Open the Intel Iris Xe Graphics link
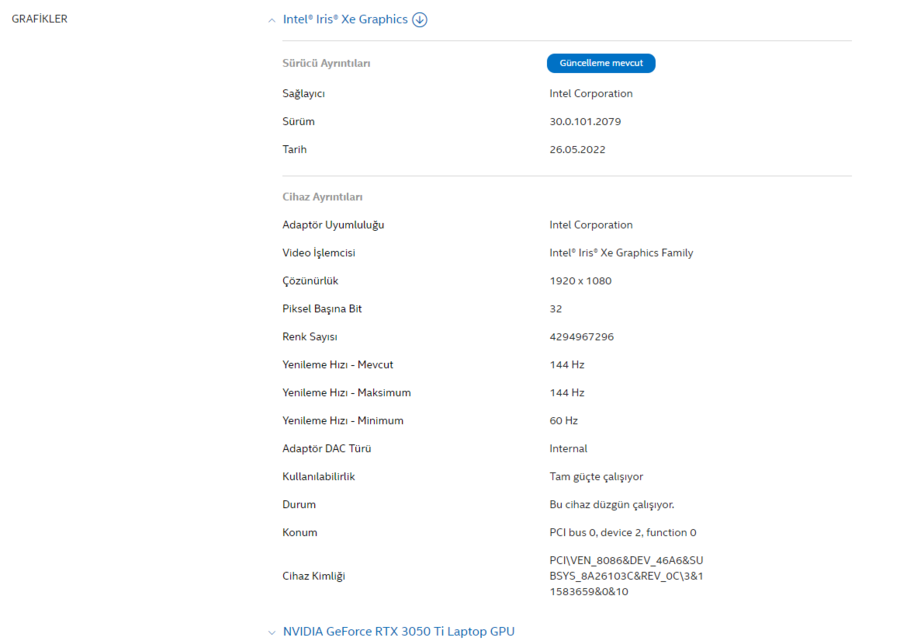 pyautogui.click(x=345, y=20)
